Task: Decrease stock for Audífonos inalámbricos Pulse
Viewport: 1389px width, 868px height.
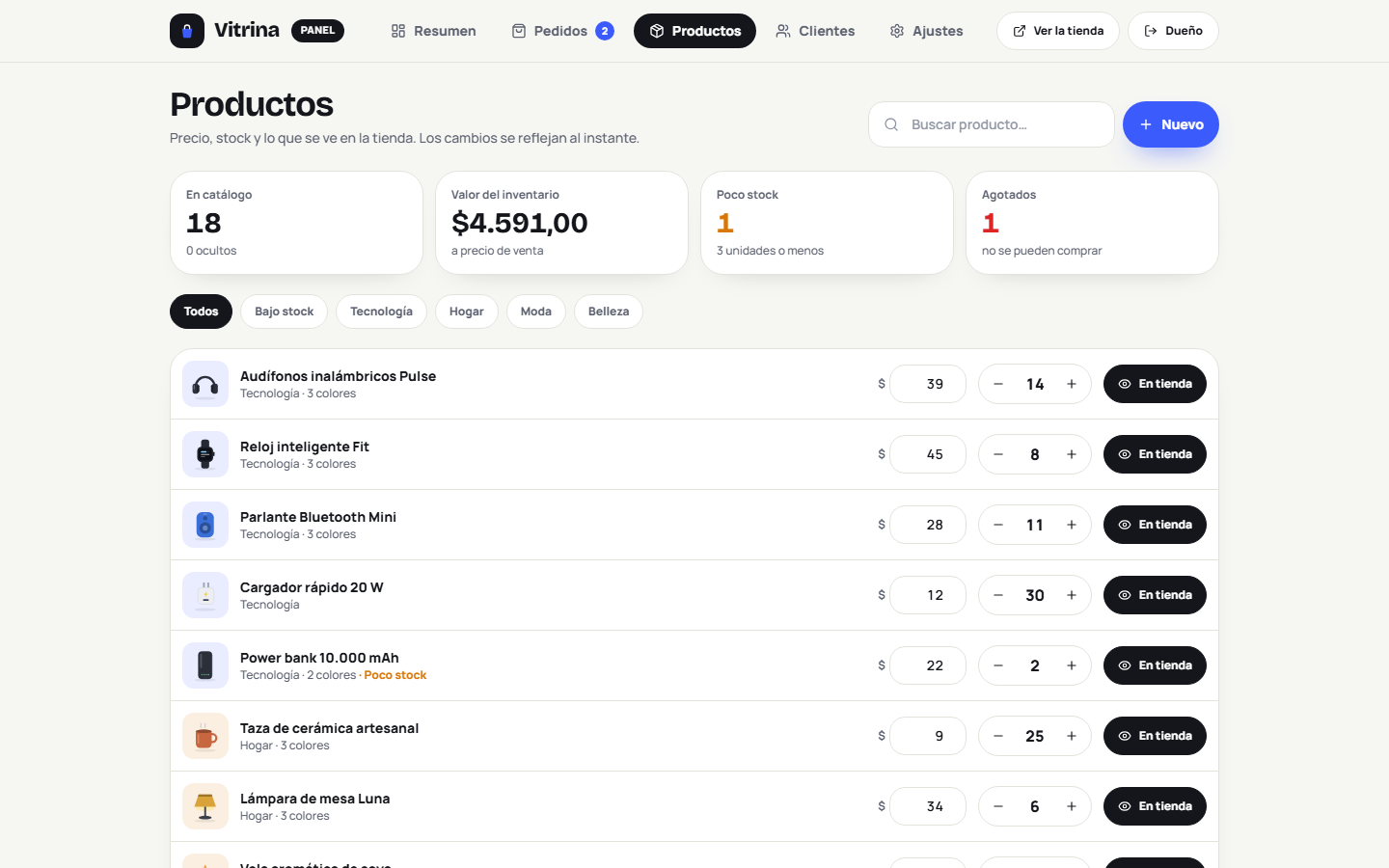Action: point(998,384)
